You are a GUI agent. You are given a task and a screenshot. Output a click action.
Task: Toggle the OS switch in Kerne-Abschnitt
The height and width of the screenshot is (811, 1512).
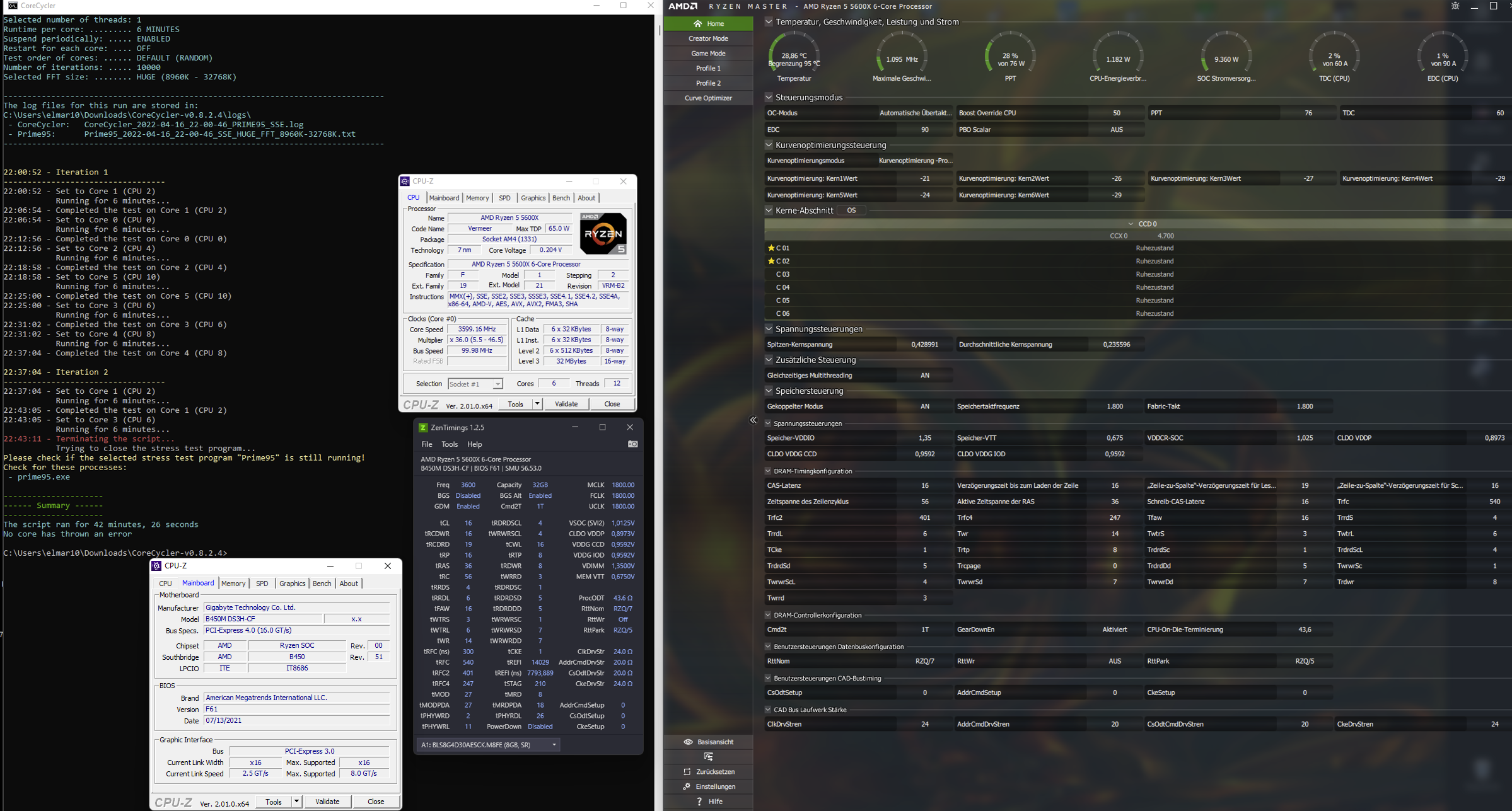pos(851,210)
